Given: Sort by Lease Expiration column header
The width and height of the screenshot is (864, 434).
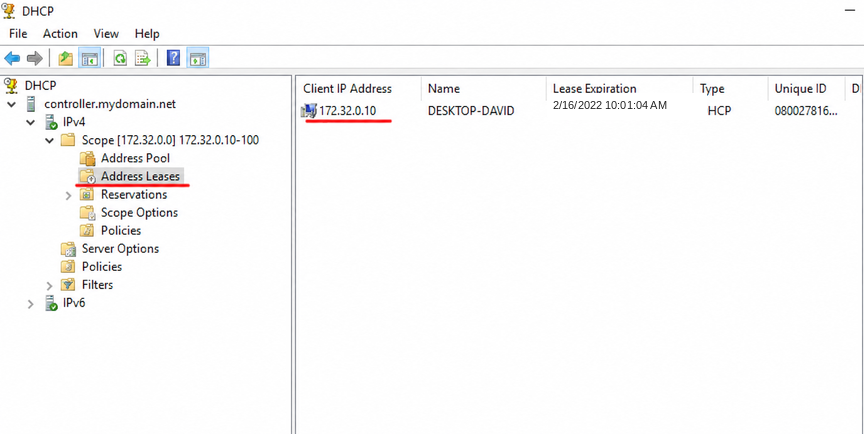Looking at the screenshot, I should pos(620,88).
